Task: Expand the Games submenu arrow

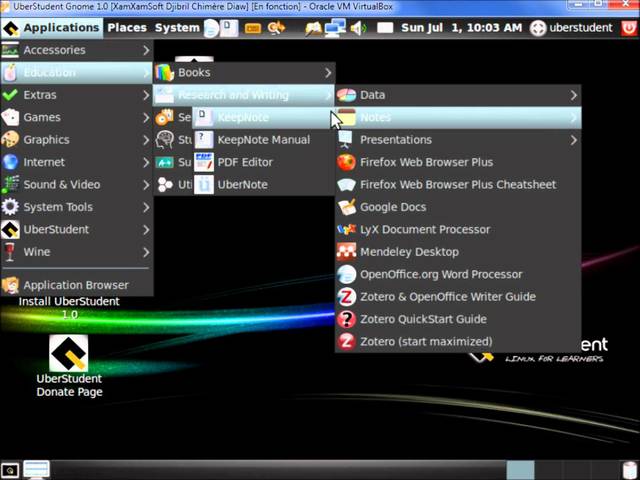Action: coord(146,118)
